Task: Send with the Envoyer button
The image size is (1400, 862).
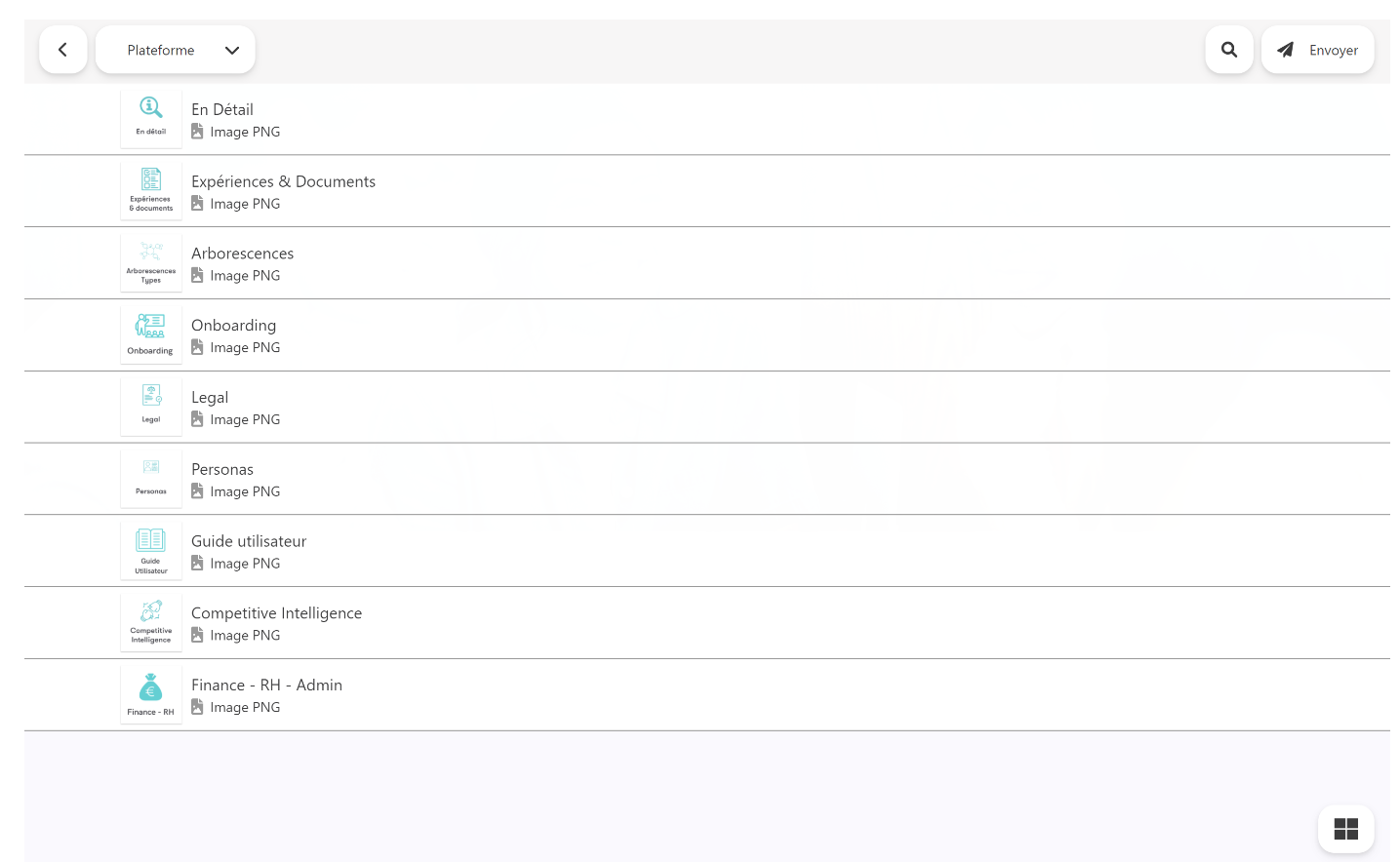Action: click(x=1317, y=50)
